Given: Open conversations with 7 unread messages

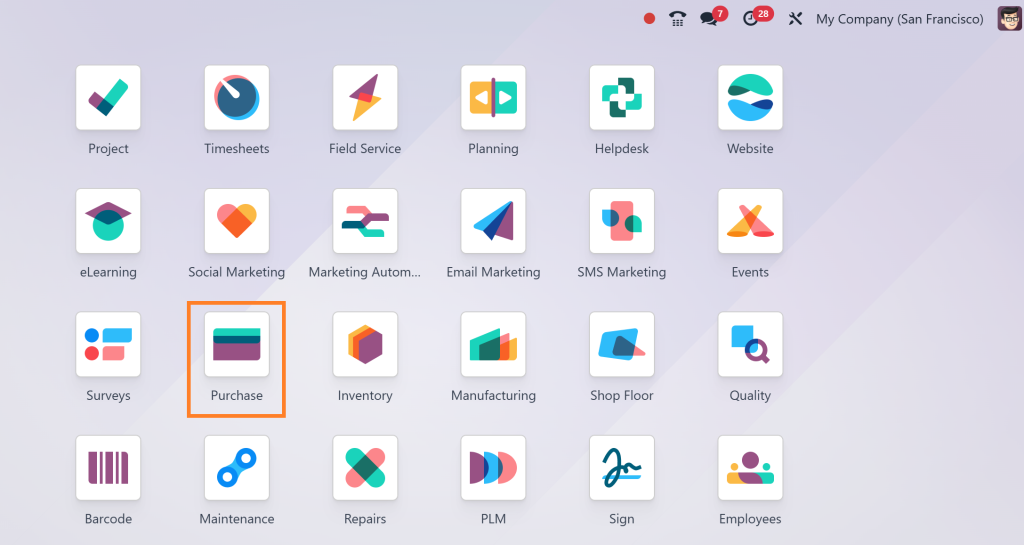Looking at the screenshot, I should [713, 17].
